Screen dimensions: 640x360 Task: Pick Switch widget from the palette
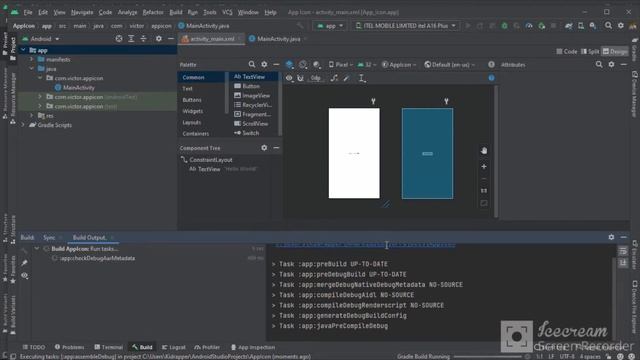point(247,133)
